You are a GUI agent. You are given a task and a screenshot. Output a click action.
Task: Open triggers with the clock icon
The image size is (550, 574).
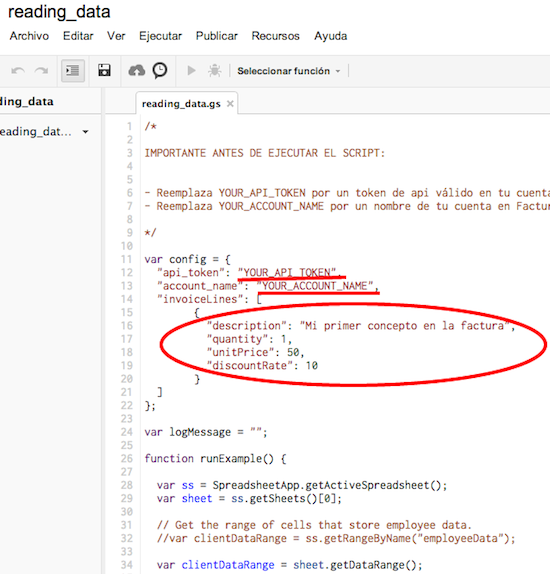(x=160, y=70)
